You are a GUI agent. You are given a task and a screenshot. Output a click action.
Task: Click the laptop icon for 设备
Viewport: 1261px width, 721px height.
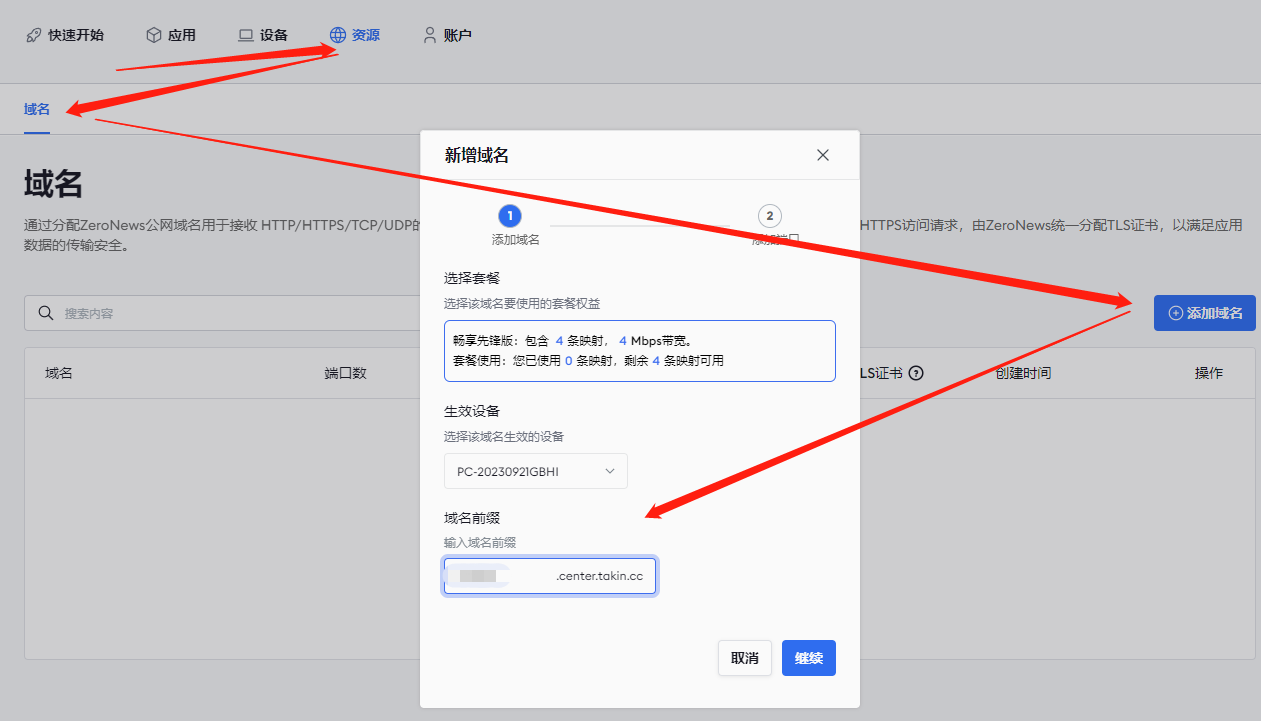click(246, 35)
